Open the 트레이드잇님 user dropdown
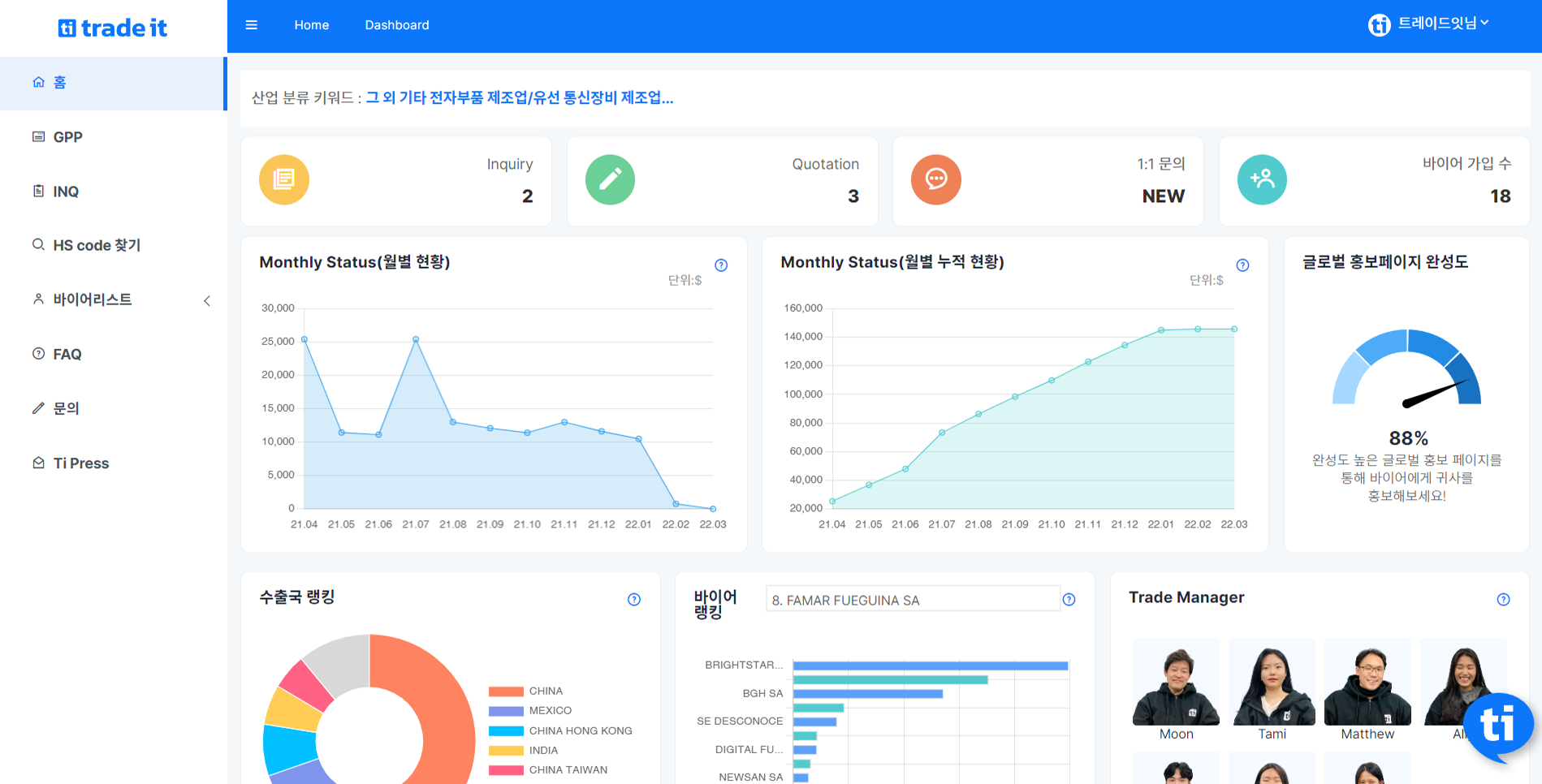1542x784 pixels. 1429,24
